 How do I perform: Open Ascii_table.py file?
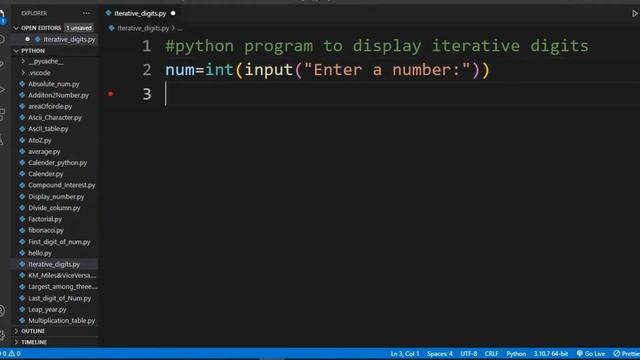[48, 129]
